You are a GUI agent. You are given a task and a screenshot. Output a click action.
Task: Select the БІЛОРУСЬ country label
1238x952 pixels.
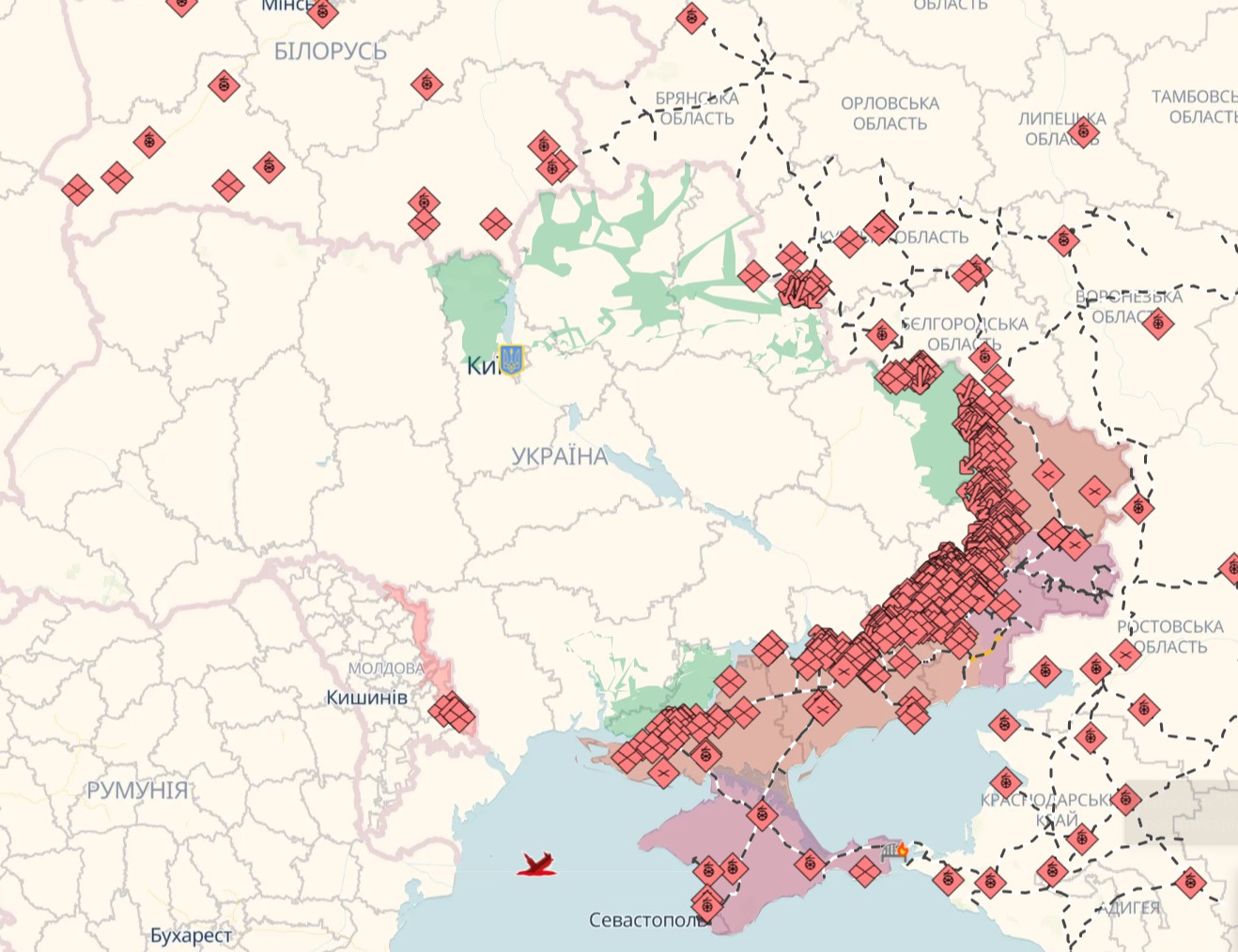[x=330, y=52]
